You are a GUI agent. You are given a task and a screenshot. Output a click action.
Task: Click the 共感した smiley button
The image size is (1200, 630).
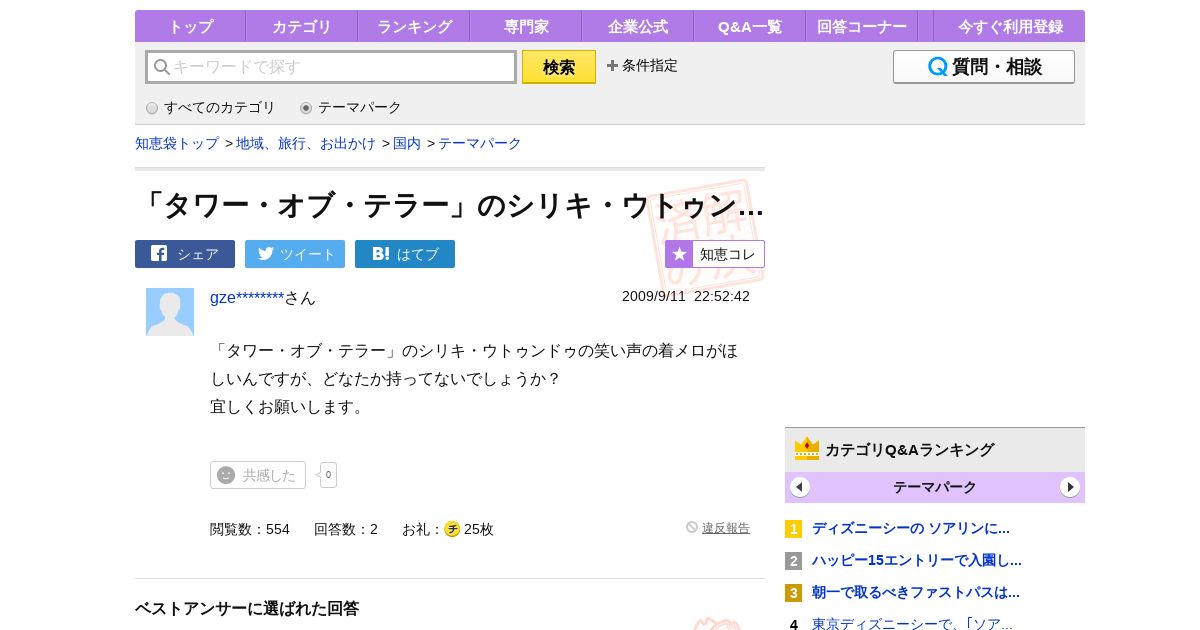[x=258, y=475]
